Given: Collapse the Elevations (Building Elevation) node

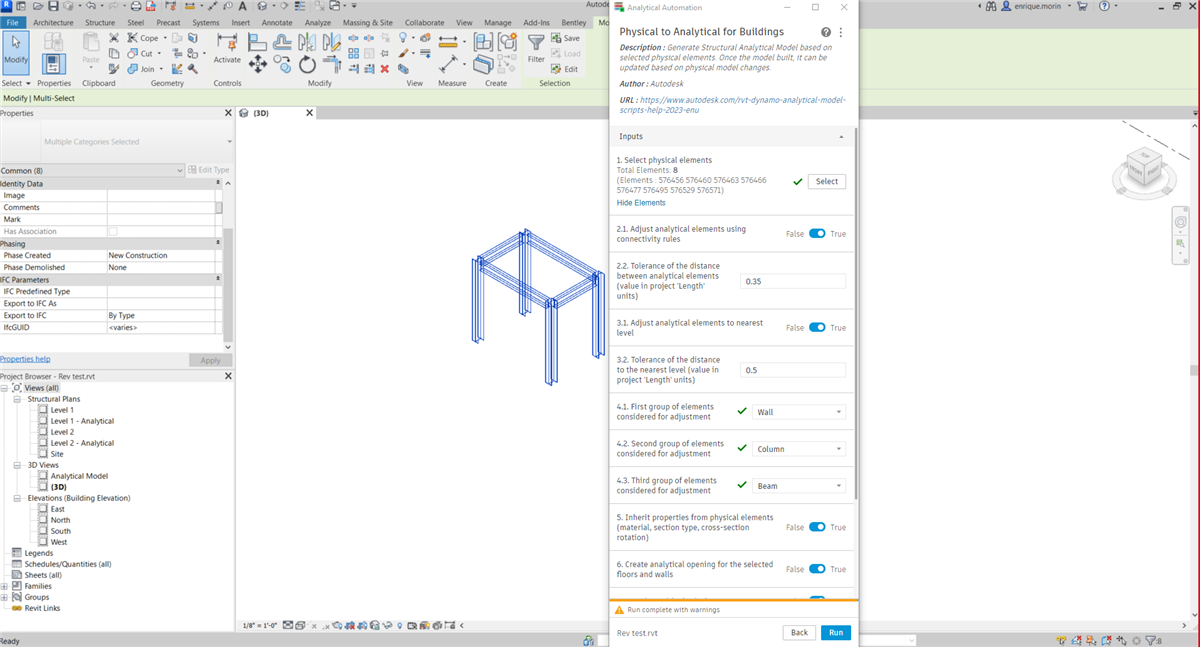Looking at the screenshot, I should tap(17, 498).
